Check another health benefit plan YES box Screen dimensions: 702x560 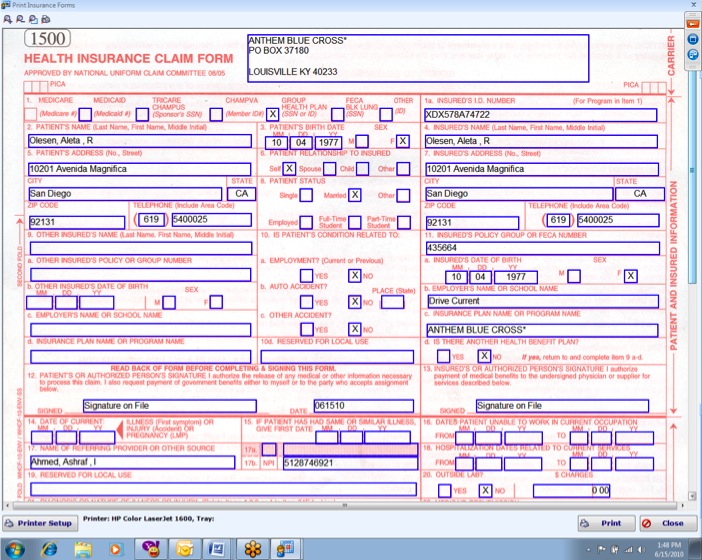click(443, 356)
